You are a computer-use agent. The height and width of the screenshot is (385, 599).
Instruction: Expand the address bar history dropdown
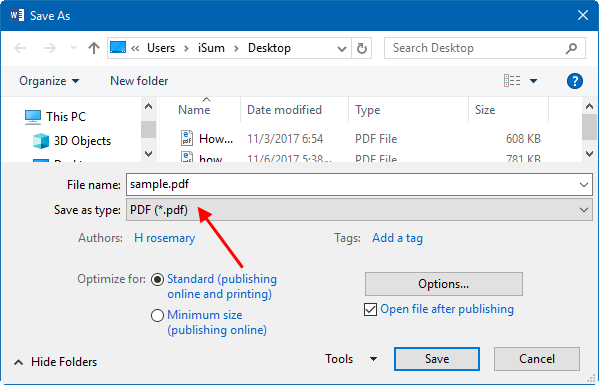tap(342, 49)
